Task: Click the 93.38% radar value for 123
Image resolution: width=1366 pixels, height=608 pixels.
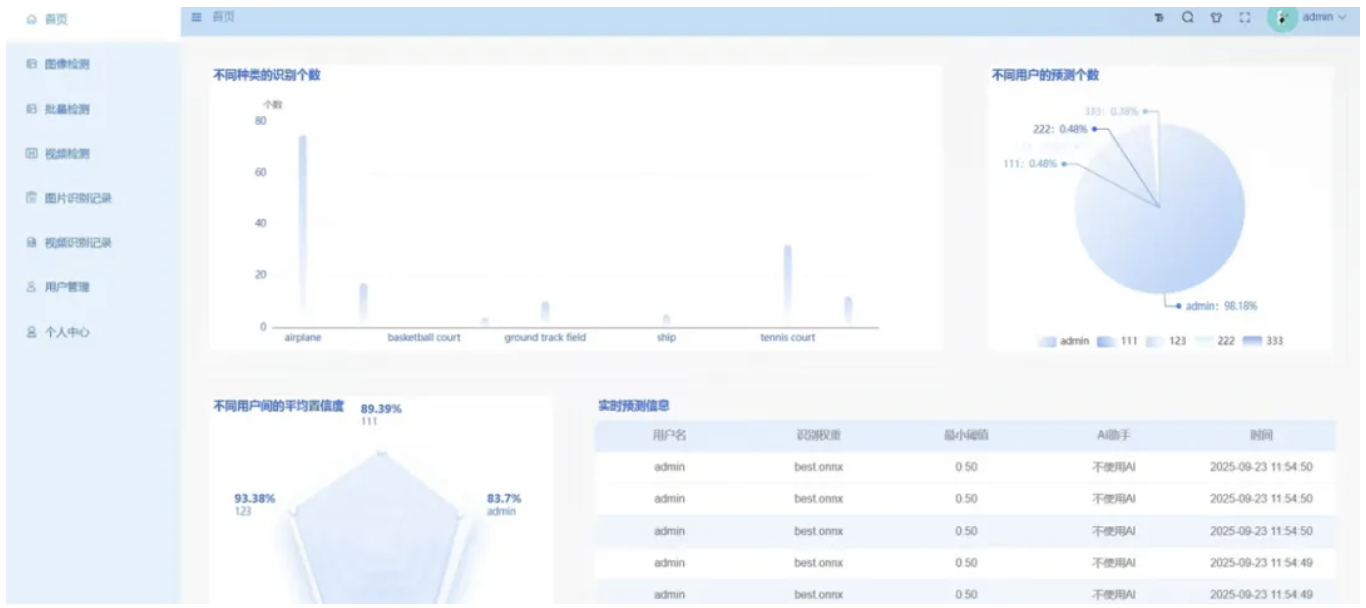Action: tap(255, 498)
